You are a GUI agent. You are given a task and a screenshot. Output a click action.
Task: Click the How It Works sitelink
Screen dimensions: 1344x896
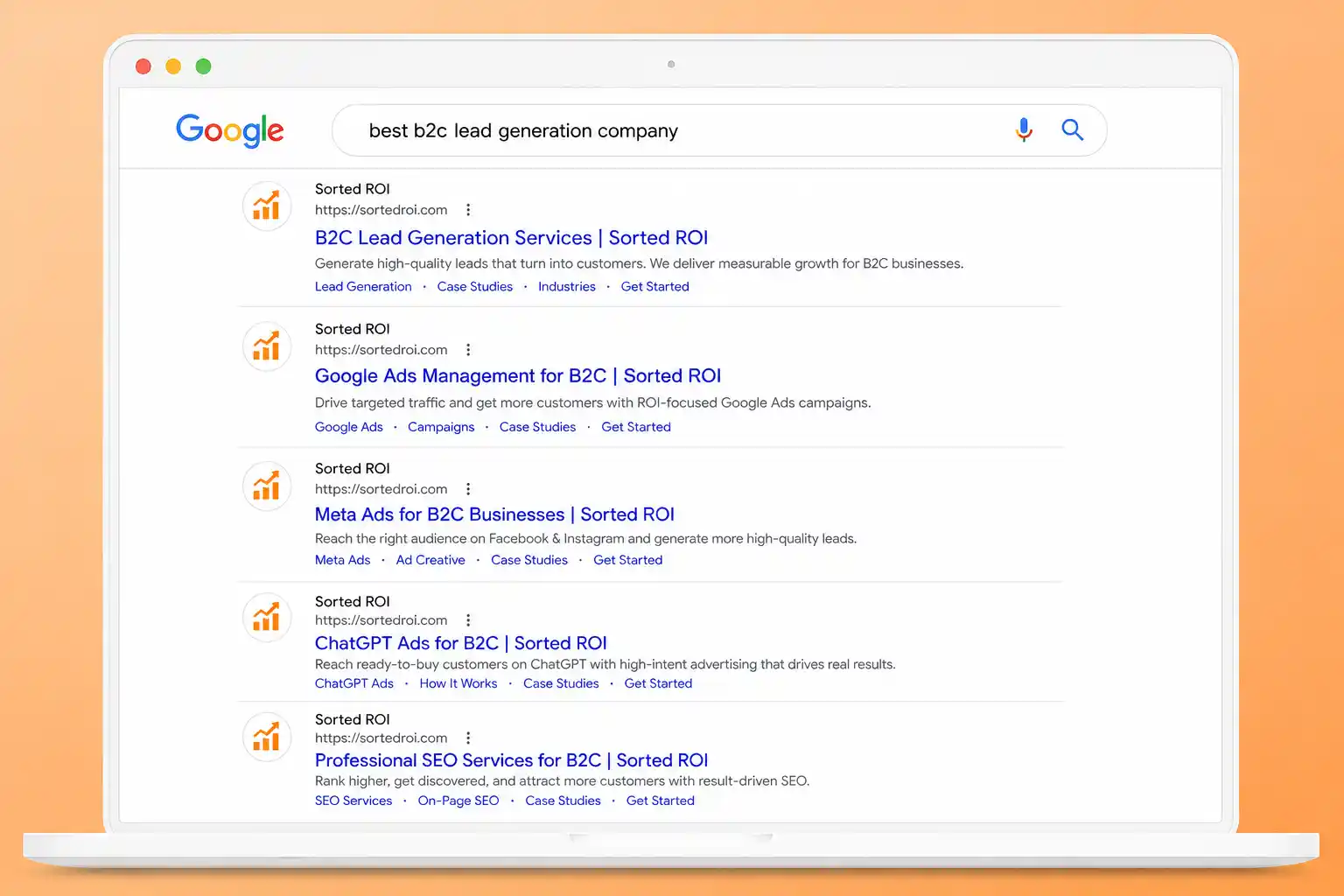458,683
